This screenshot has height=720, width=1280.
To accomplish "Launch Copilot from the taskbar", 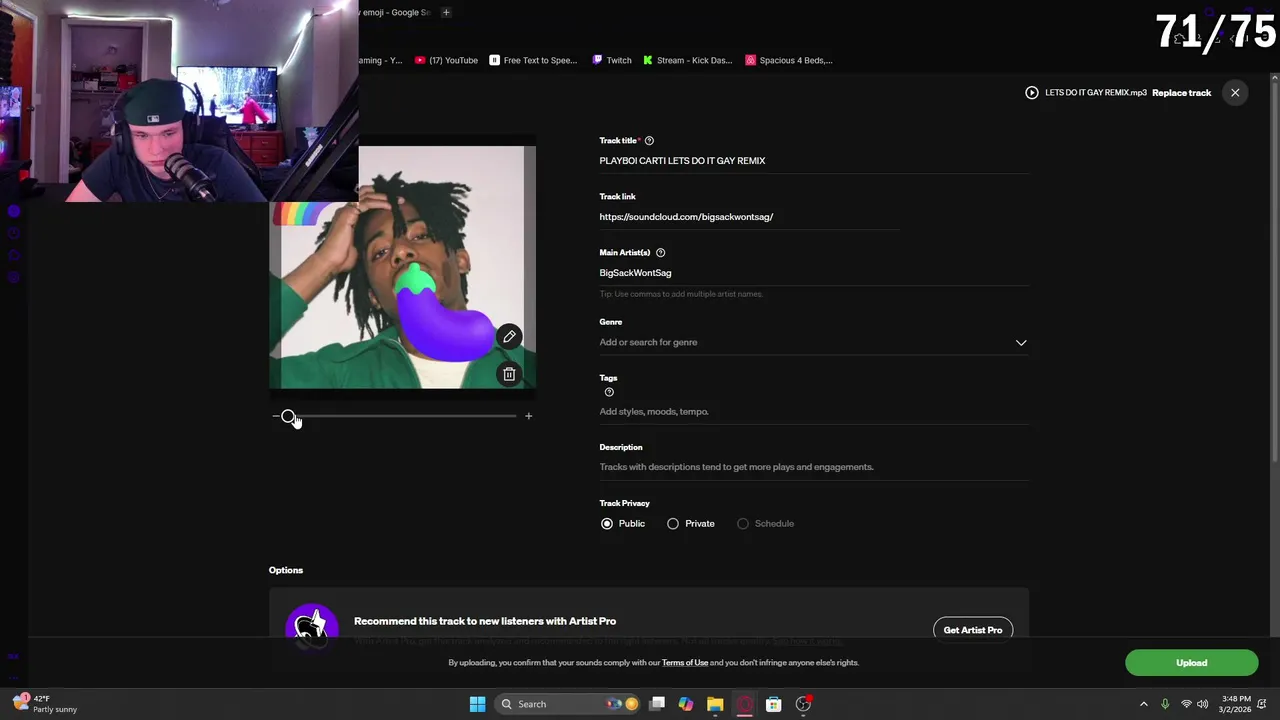I will pyautogui.click(x=686, y=704).
